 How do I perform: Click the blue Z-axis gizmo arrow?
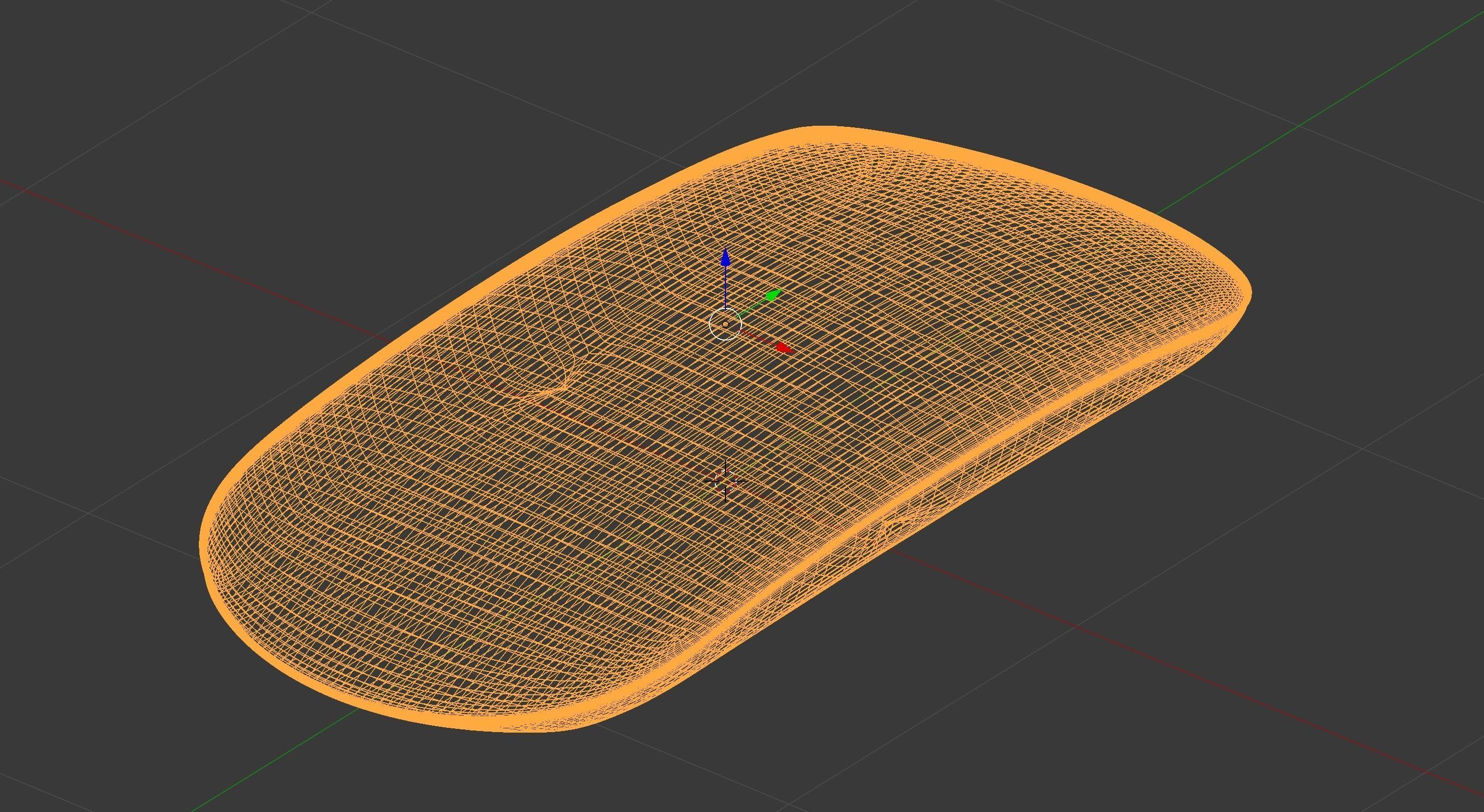(725, 258)
